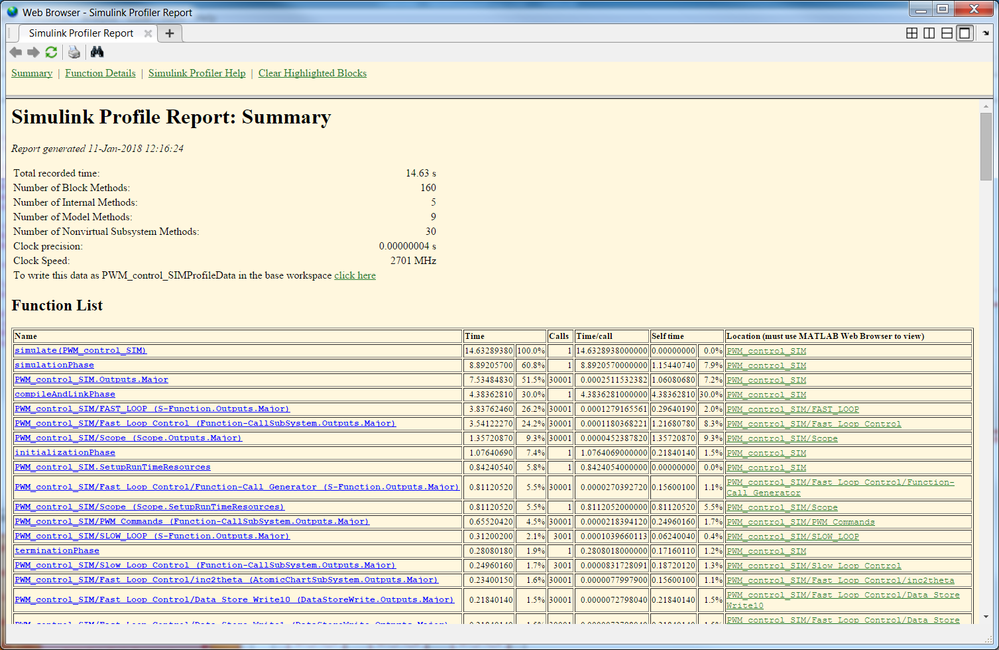Image resolution: width=999 pixels, height=650 pixels.
Task: Open location link PWM_control_SIM/Scope in Scope.Outputs.Major row
Action: coord(782,439)
